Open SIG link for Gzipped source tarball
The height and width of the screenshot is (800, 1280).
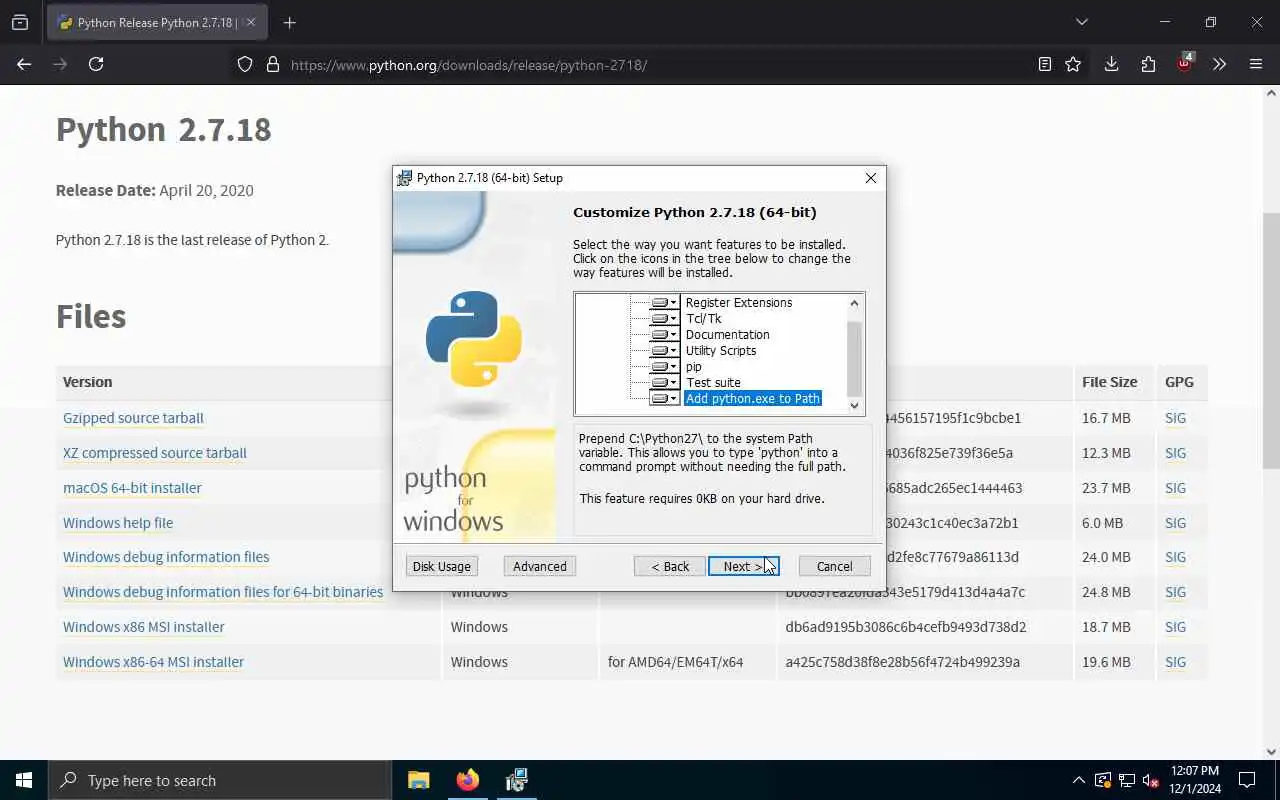[1175, 418]
